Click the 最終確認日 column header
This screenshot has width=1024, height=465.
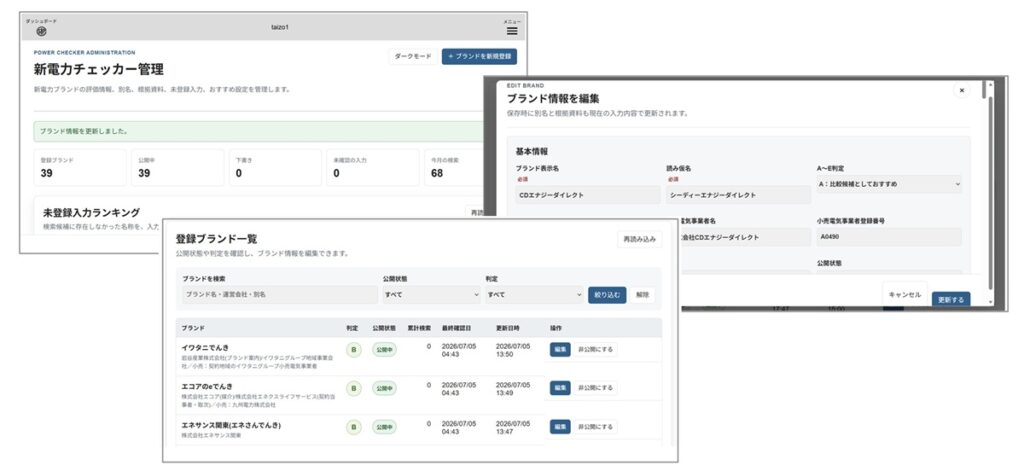(x=456, y=328)
